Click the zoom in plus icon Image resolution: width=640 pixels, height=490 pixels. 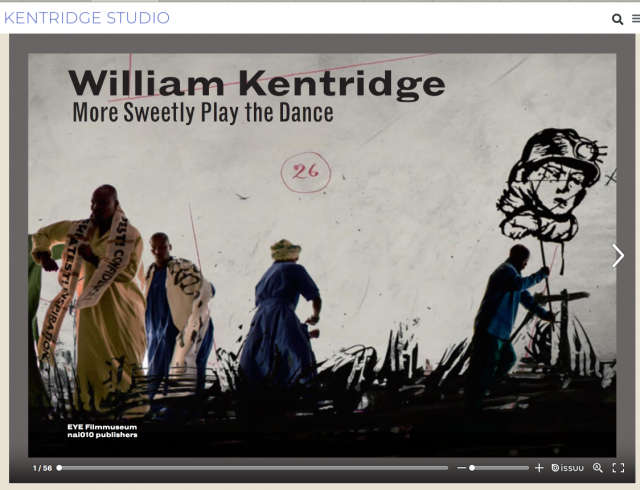(x=539, y=468)
